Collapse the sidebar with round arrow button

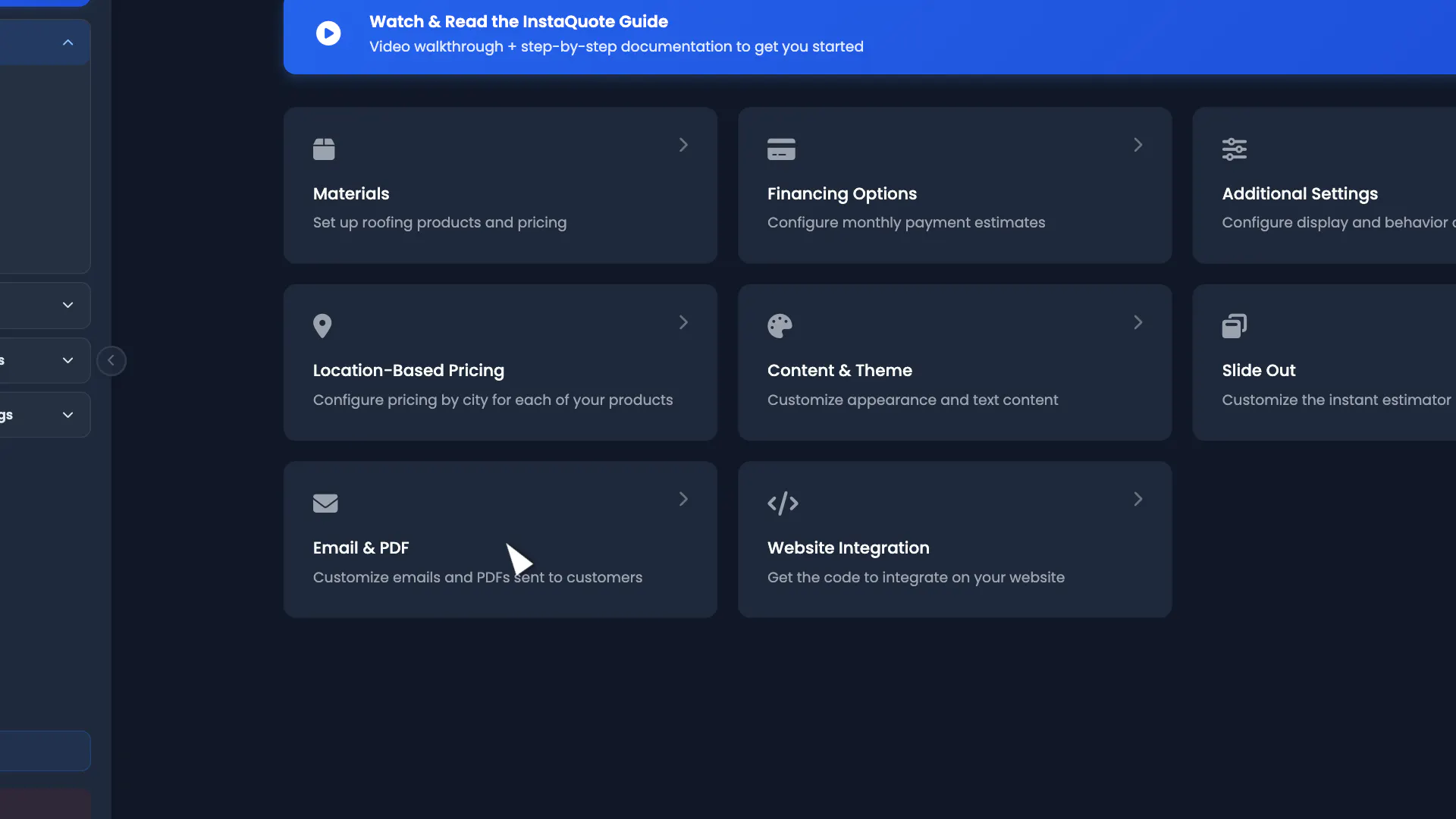pyautogui.click(x=111, y=361)
